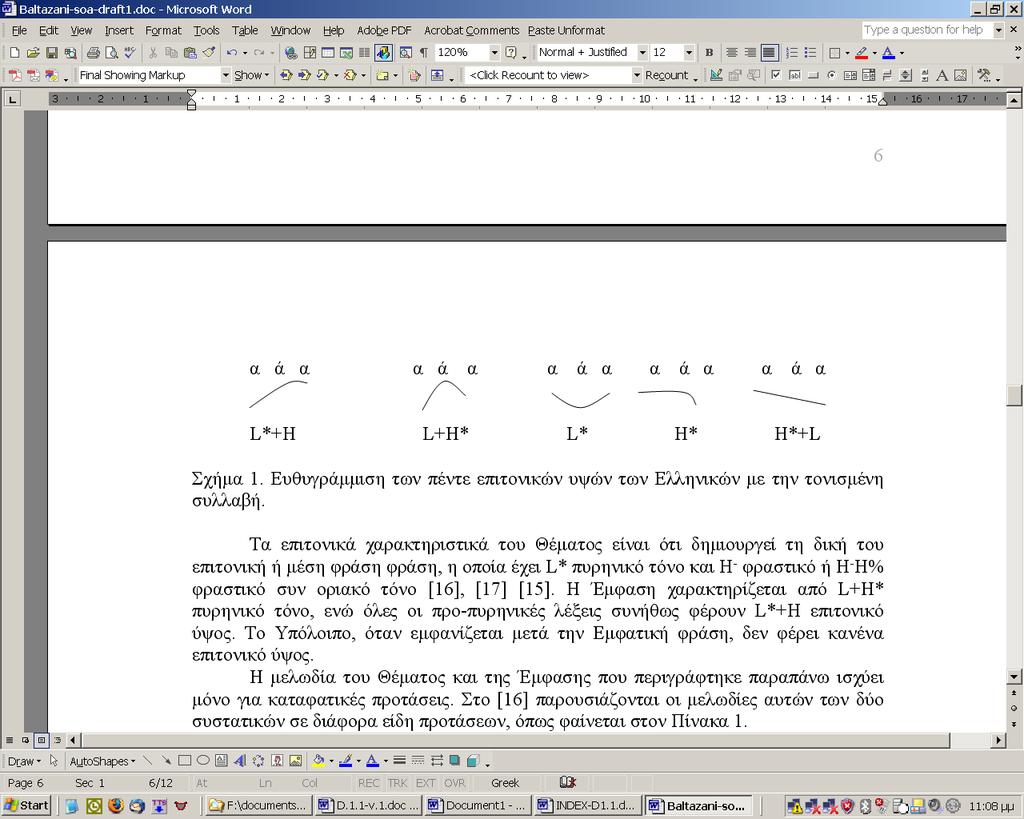
Task: Click Paste Unformat in menu bar
Action: (x=566, y=31)
